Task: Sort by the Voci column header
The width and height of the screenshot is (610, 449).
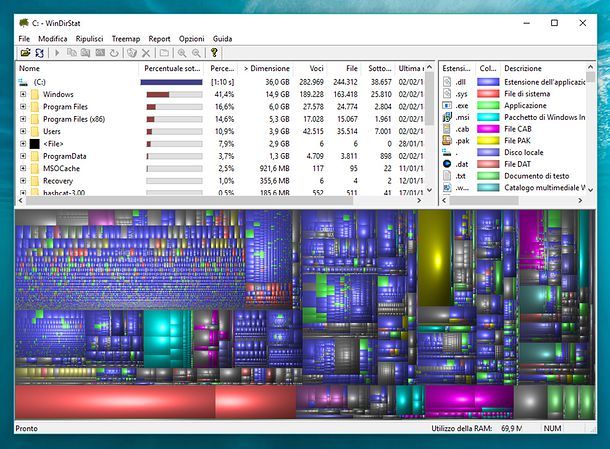Action: (310, 68)
